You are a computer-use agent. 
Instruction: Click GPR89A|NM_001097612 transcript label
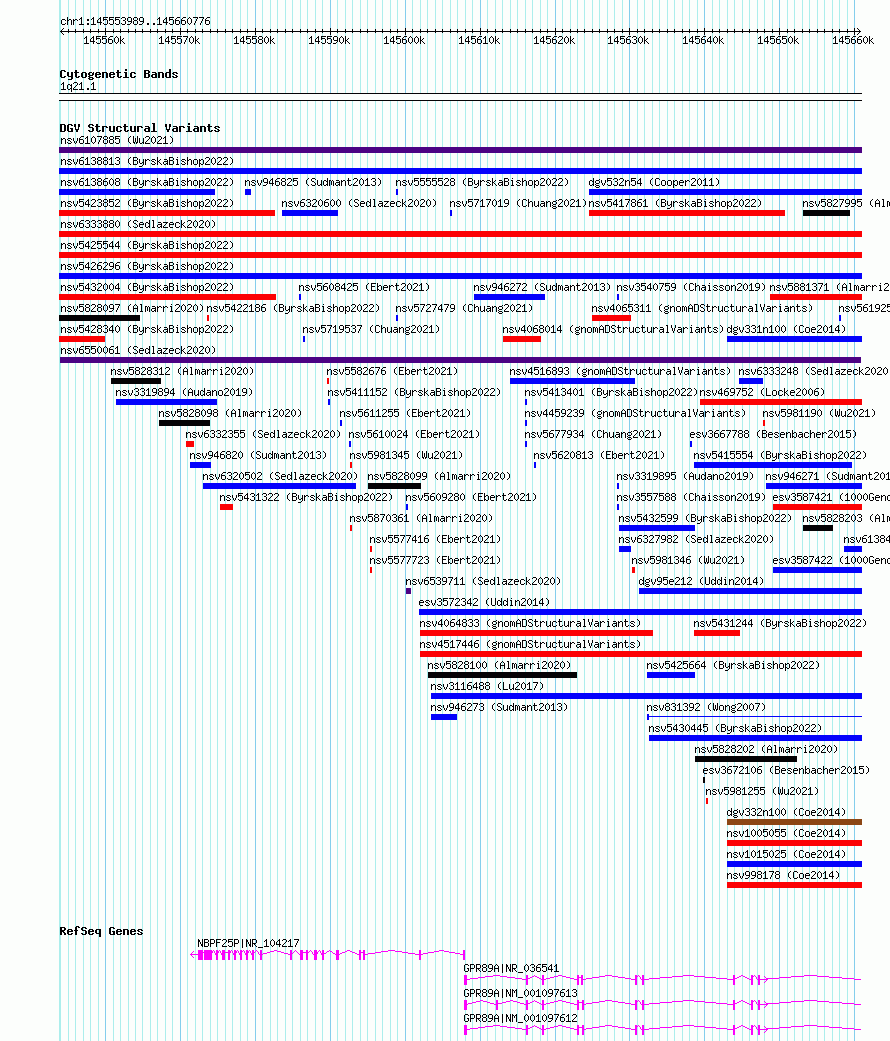520,1018
